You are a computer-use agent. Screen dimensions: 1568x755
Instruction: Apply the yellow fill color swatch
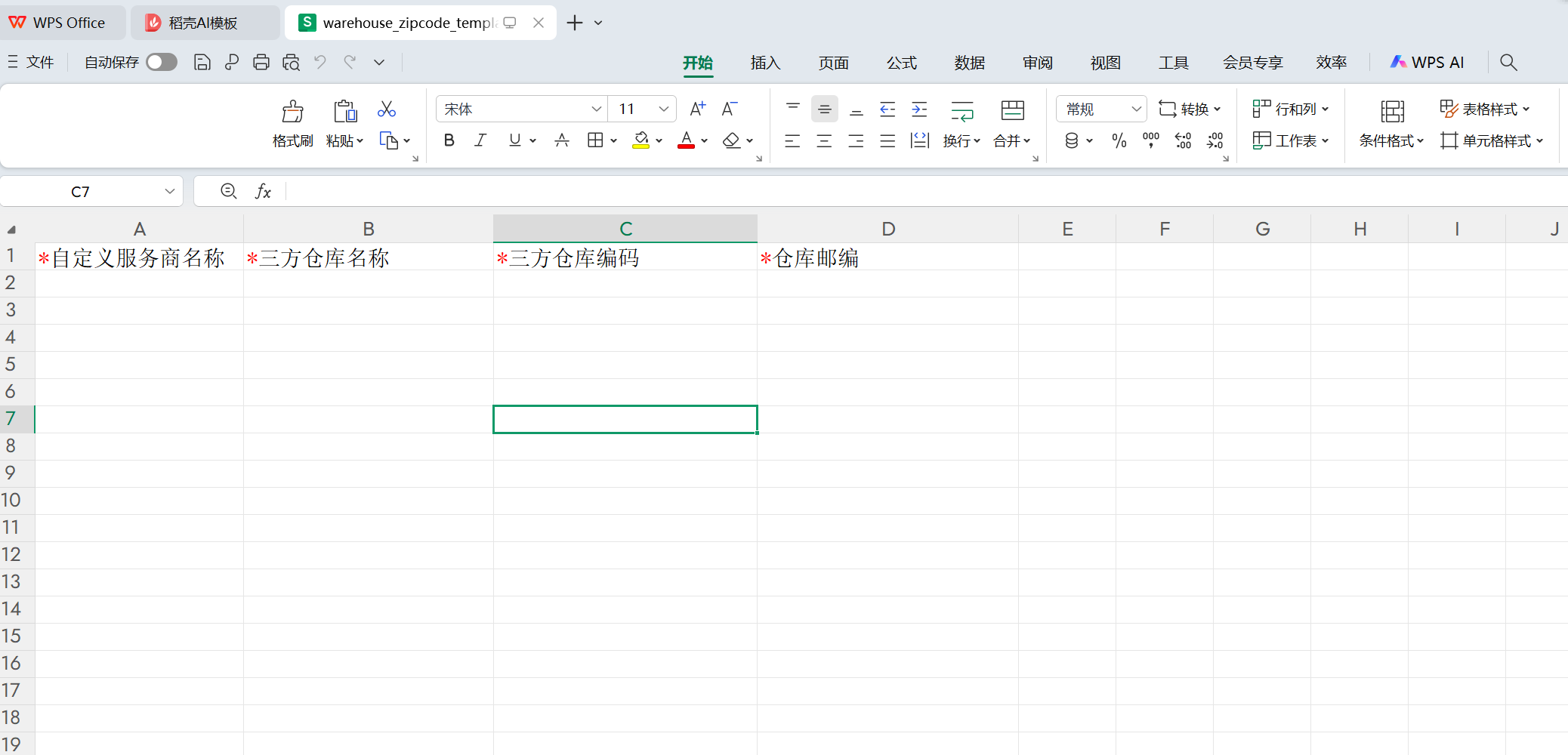pyautogui.click(x=641, y=140)
